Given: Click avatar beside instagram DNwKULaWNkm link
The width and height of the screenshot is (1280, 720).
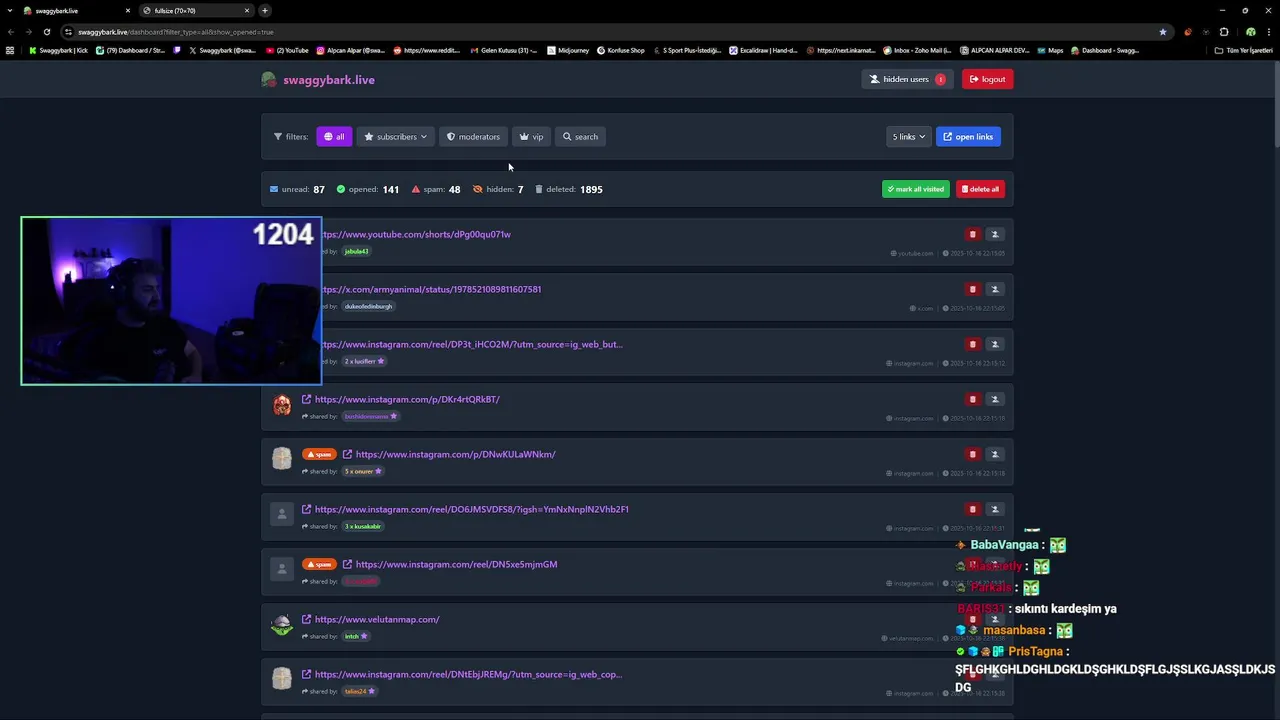Looking at the screenshot, I should pyautogui.click(x=282, y=459).
